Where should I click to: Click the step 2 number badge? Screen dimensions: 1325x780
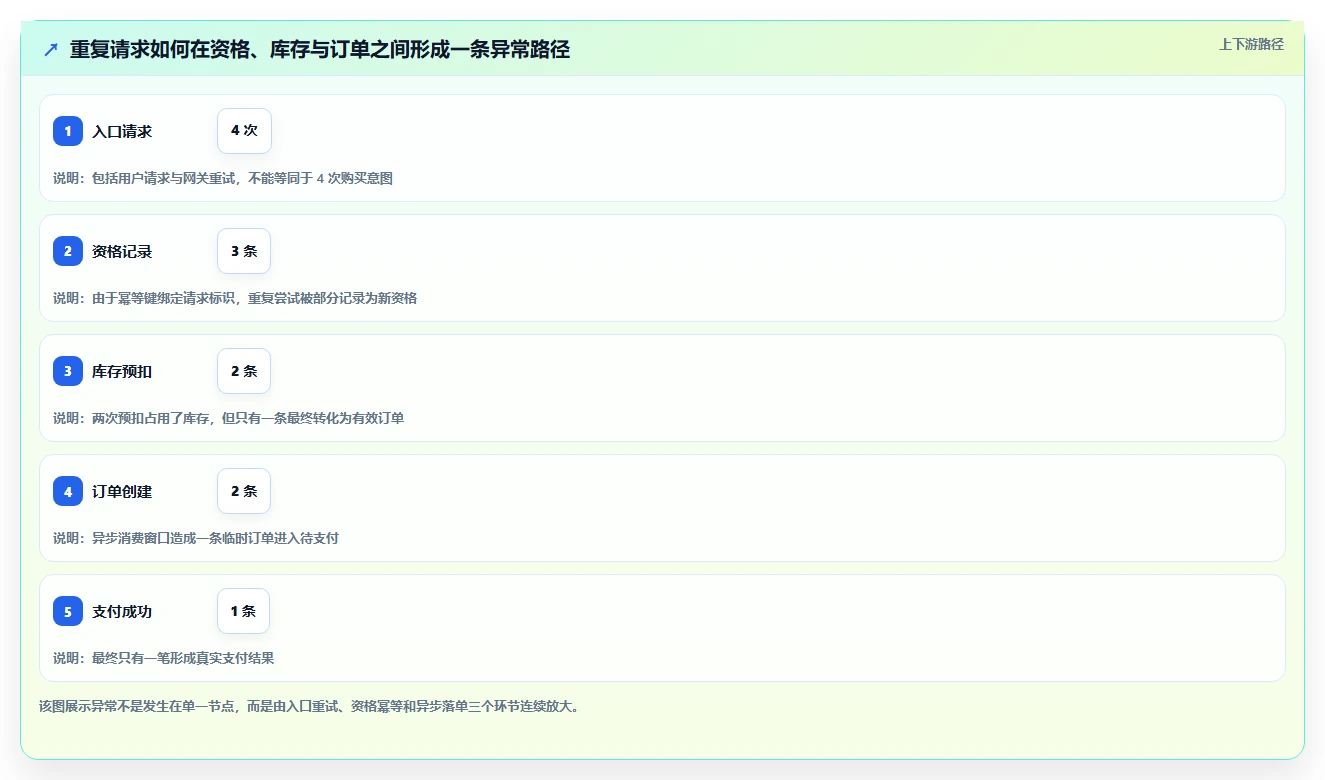coord(68,251)
